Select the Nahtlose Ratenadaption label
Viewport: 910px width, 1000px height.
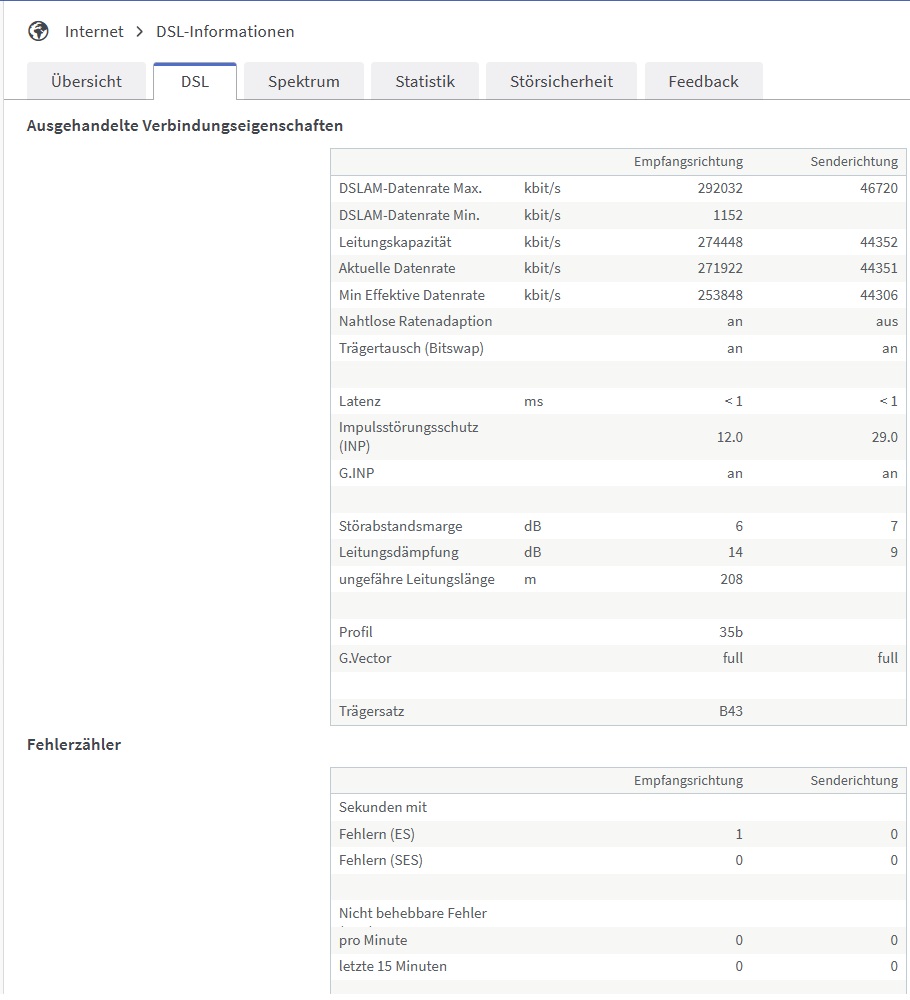pyautogui.click(x=415, y=321)
